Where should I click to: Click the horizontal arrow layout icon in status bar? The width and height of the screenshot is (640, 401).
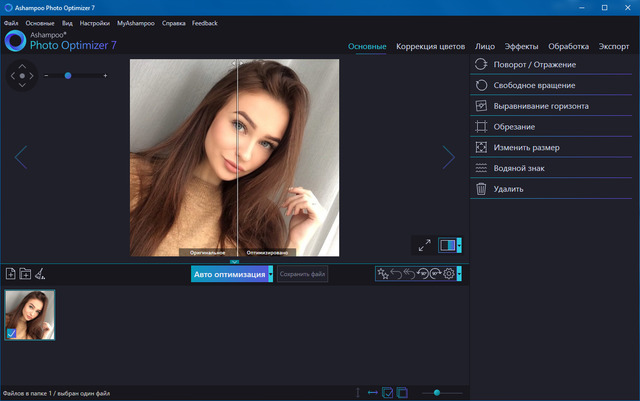[x=373, y=392]
